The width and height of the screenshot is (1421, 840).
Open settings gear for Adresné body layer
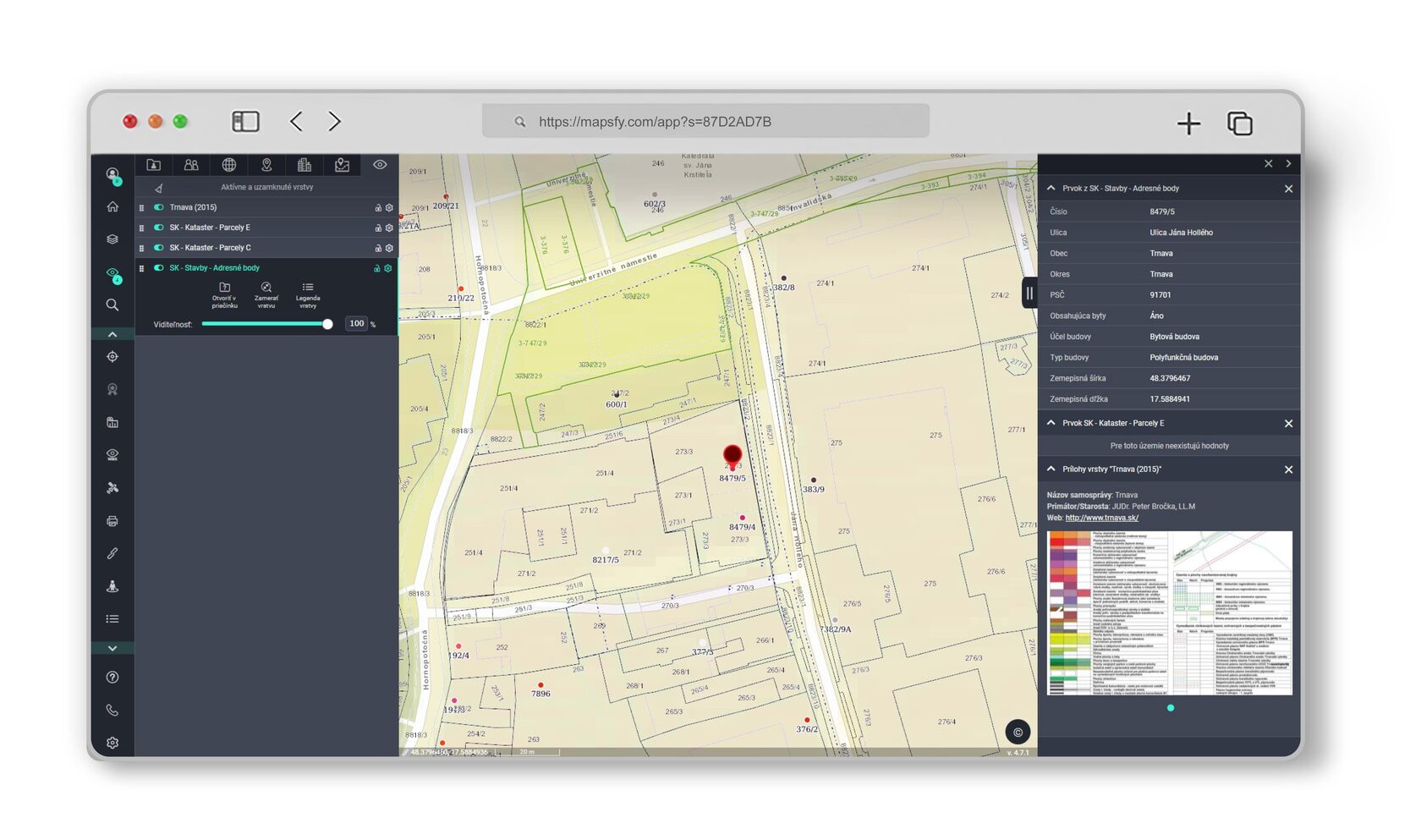click(388, 268)
